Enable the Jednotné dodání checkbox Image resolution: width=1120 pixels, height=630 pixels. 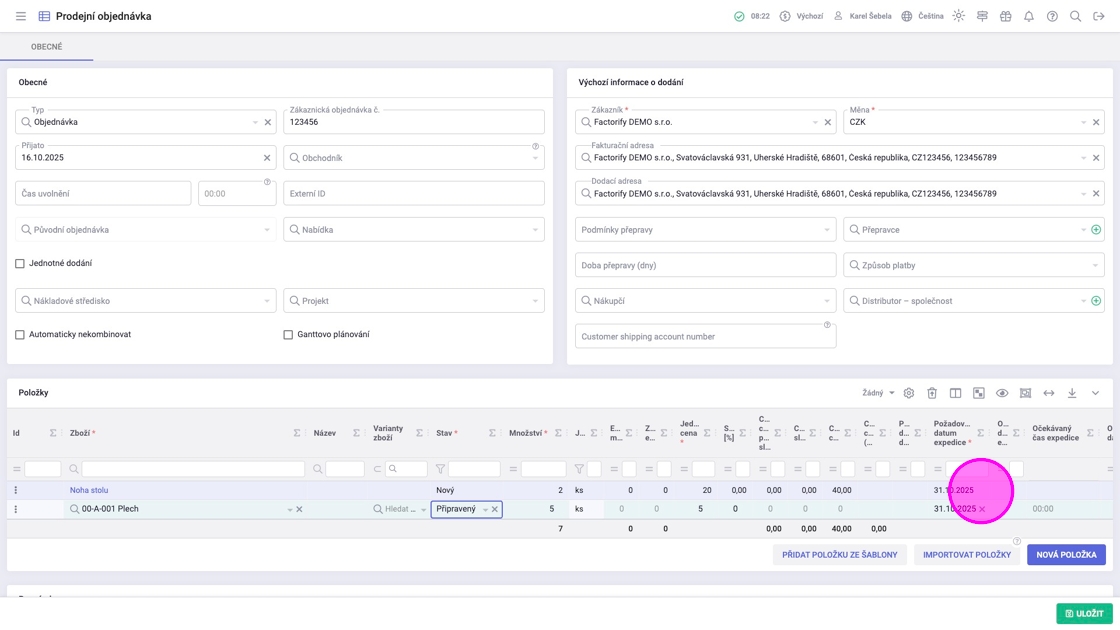[x=20, y=264]
